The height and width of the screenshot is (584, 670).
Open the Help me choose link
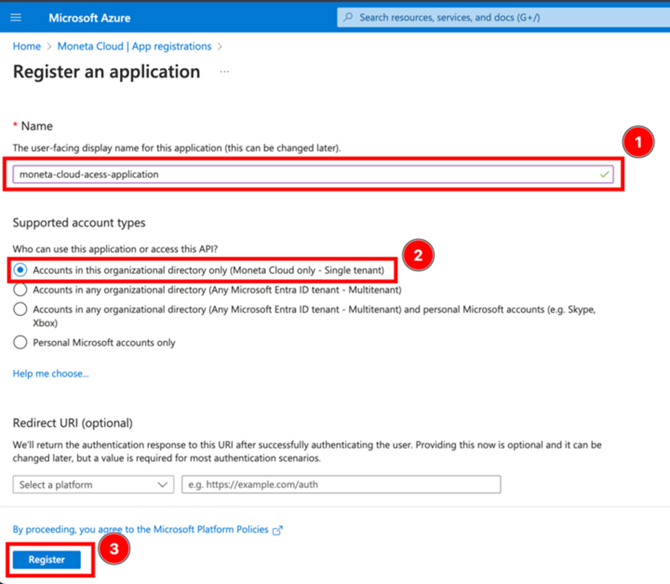[x=50, y=373]
